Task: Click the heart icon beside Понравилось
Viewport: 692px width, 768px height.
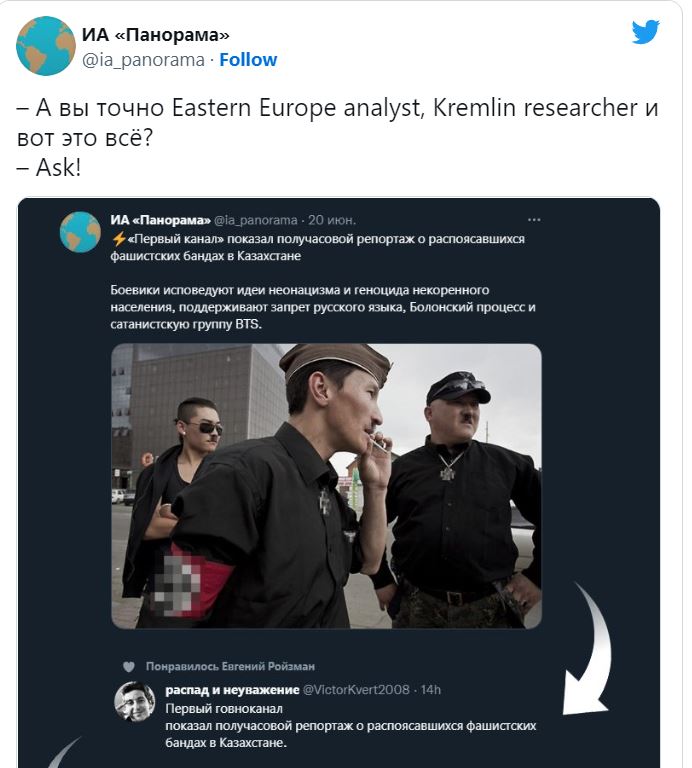Action: [129, 667]
